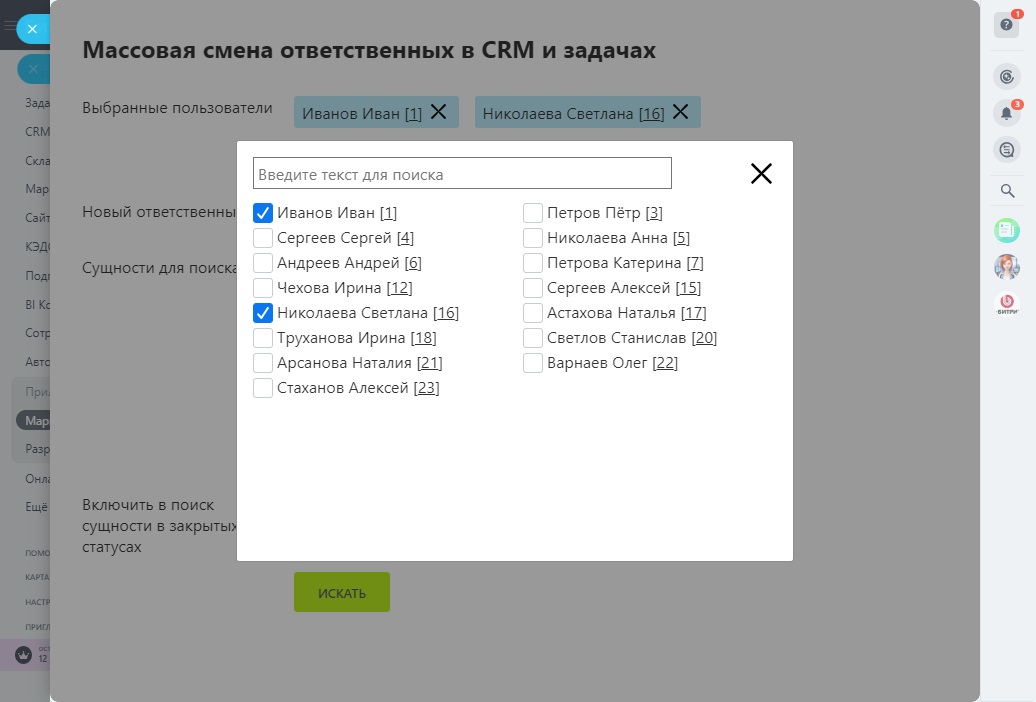Open the Bitrix logo icon in sidebar
The image size is (1036, 702).
(1007, 302)
